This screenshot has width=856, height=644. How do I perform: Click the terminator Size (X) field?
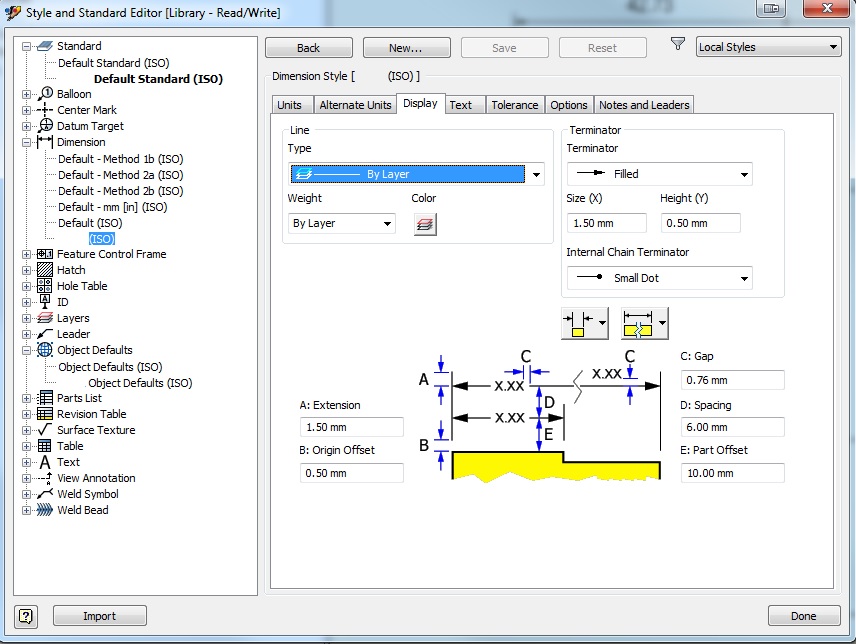[607, 223]
